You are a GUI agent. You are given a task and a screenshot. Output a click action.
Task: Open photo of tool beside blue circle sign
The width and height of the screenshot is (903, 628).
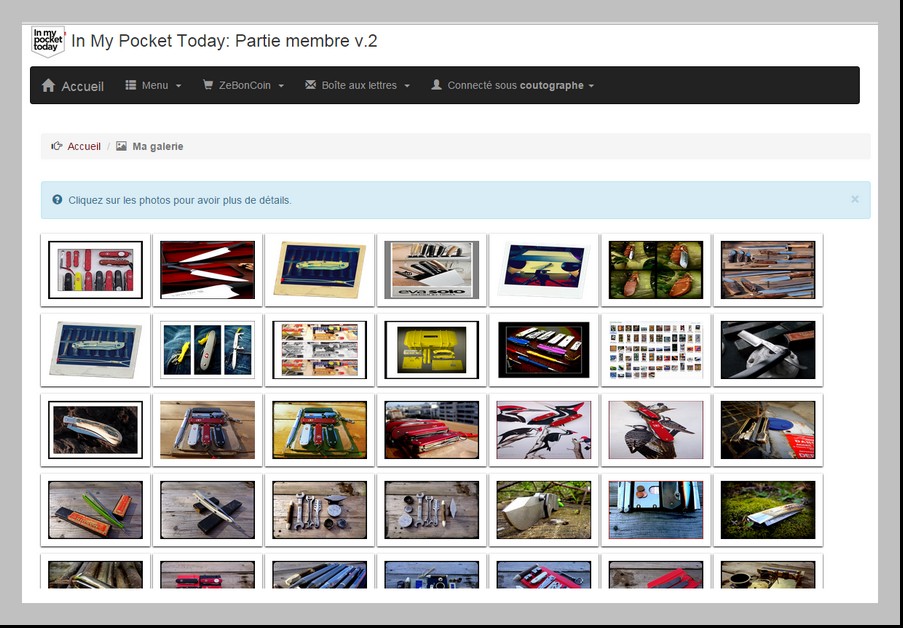pyautogui.click(x=768, y=430)
